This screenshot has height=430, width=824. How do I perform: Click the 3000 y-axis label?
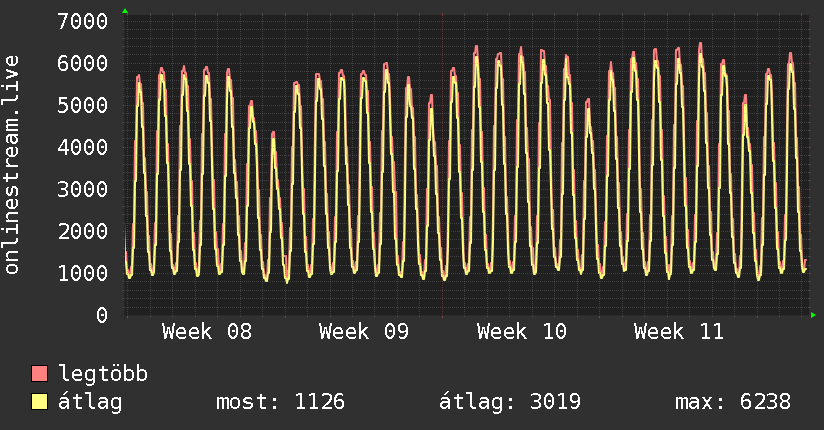(83, 189)
